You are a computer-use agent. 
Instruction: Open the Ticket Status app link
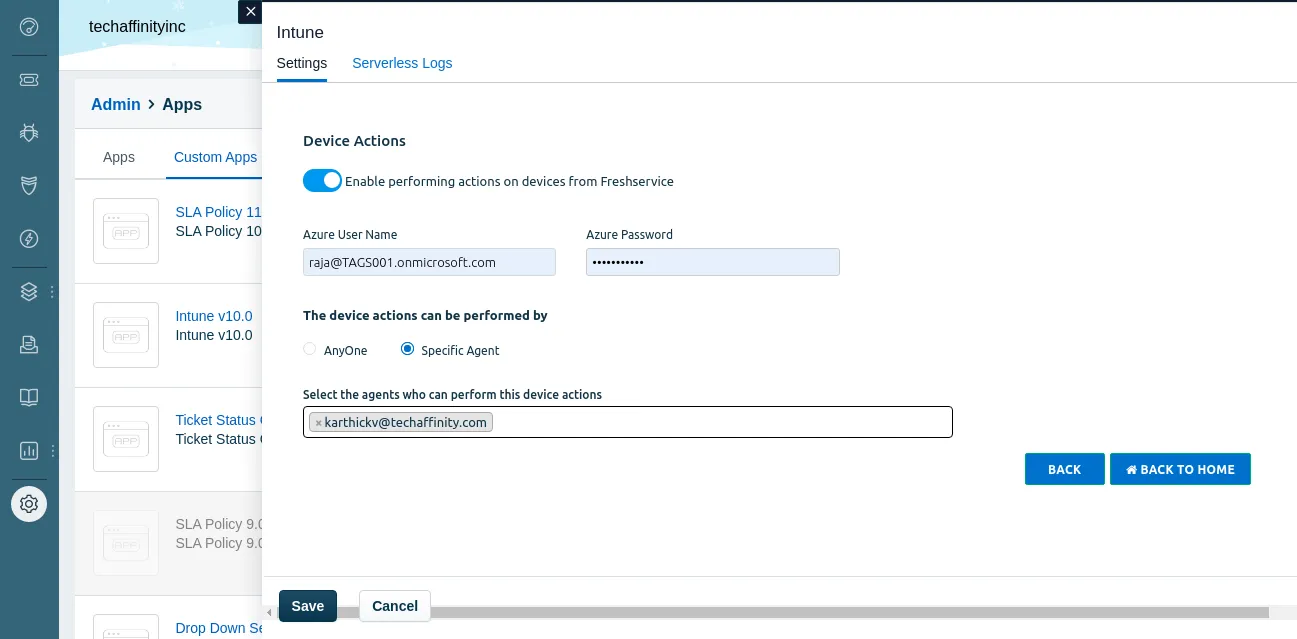pos(218,420)
